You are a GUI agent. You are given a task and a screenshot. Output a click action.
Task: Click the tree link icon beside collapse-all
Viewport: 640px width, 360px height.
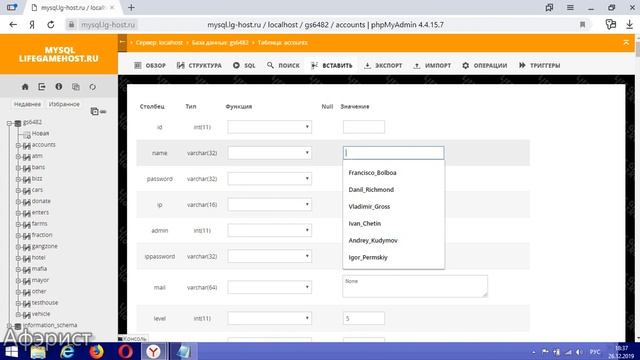coord(103,111)
